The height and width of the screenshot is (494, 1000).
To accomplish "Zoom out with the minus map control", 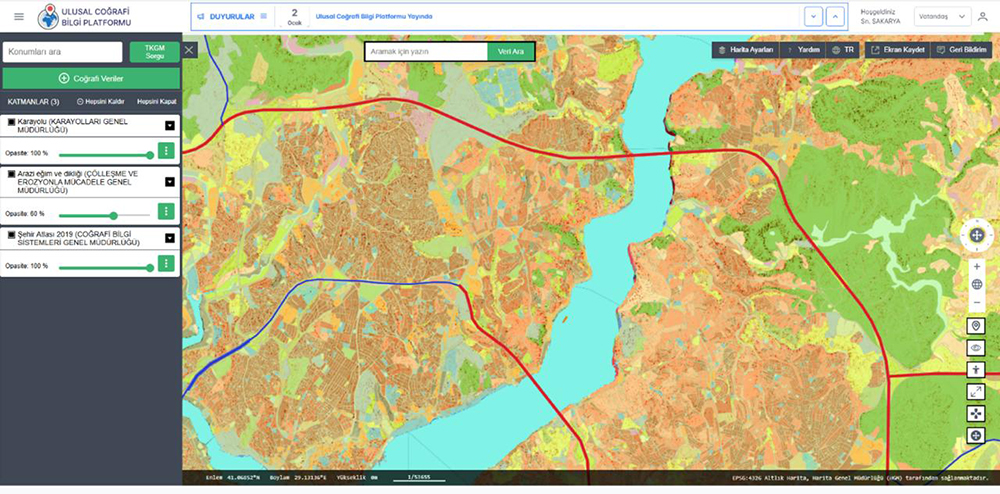I will 976,302.
